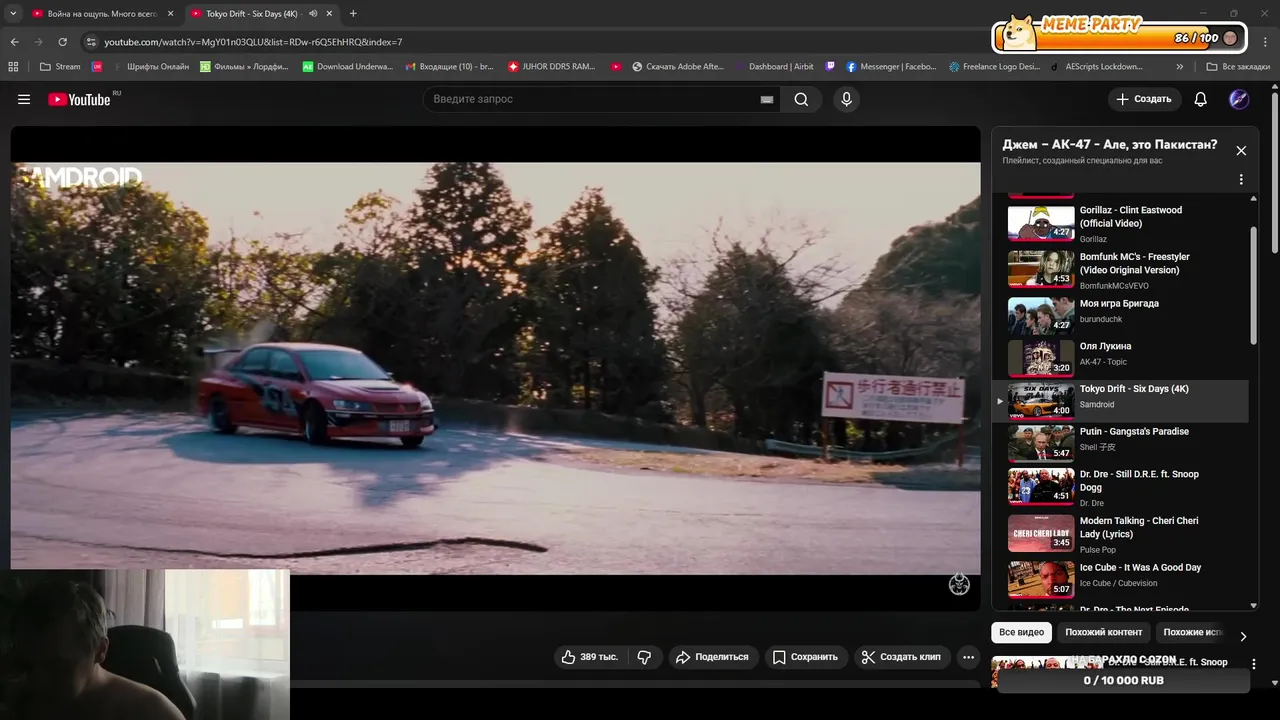Click the Поделиться share button

(712, 657)
